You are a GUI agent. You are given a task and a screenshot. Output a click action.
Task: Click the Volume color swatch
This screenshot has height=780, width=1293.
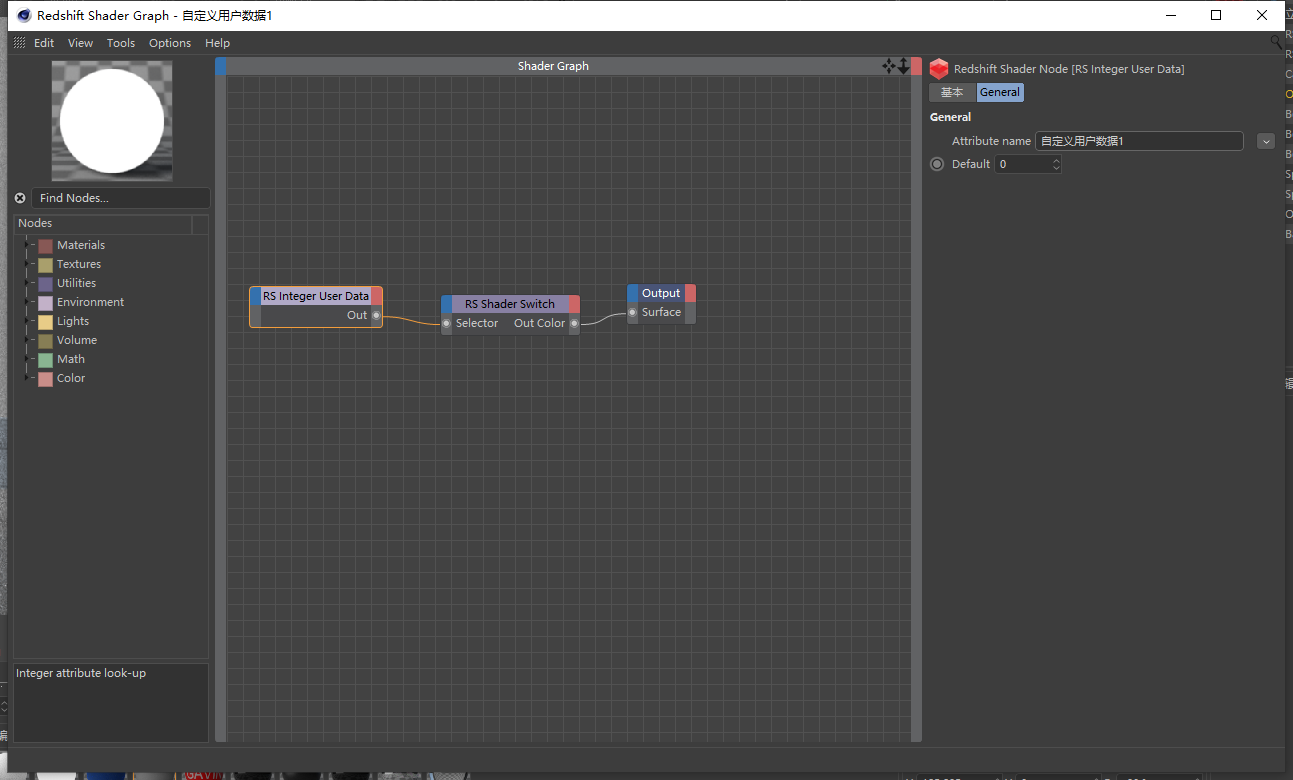(x=46, y=340)
